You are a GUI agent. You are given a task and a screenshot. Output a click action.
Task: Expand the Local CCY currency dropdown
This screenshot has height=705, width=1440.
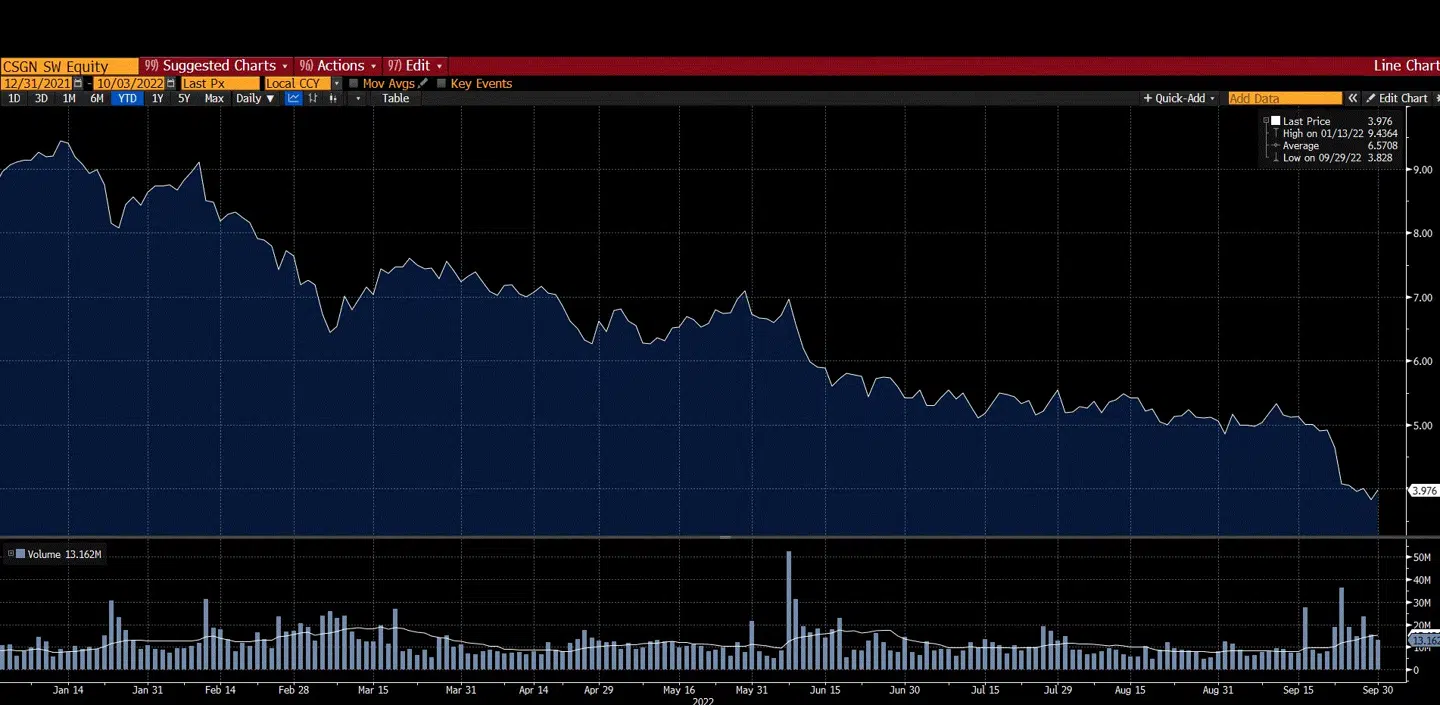(336, 83)
